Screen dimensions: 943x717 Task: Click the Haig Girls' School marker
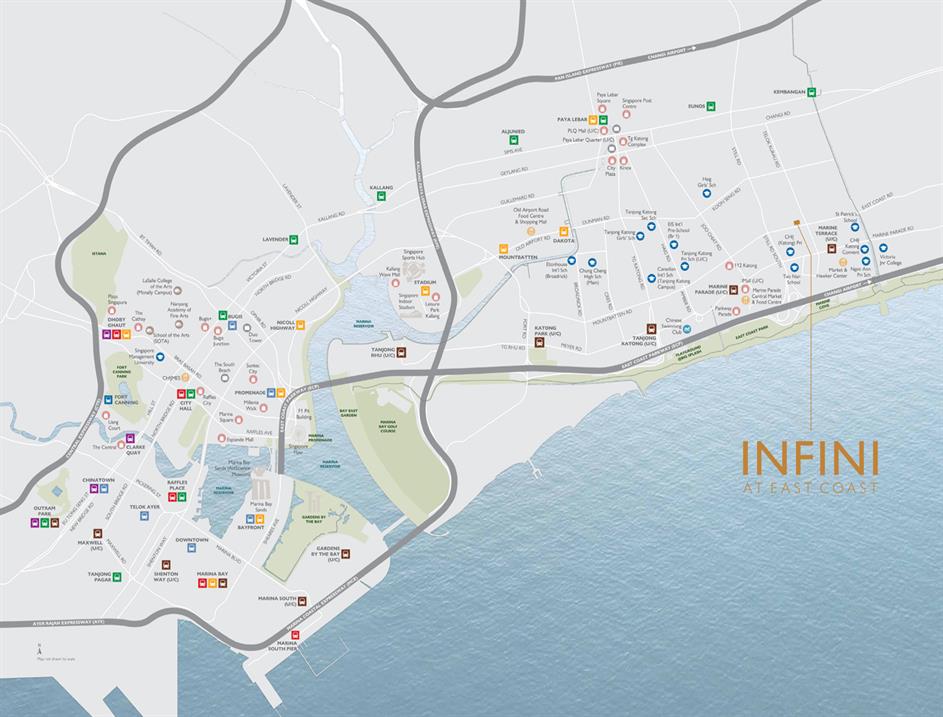click(x=706, y=194)
